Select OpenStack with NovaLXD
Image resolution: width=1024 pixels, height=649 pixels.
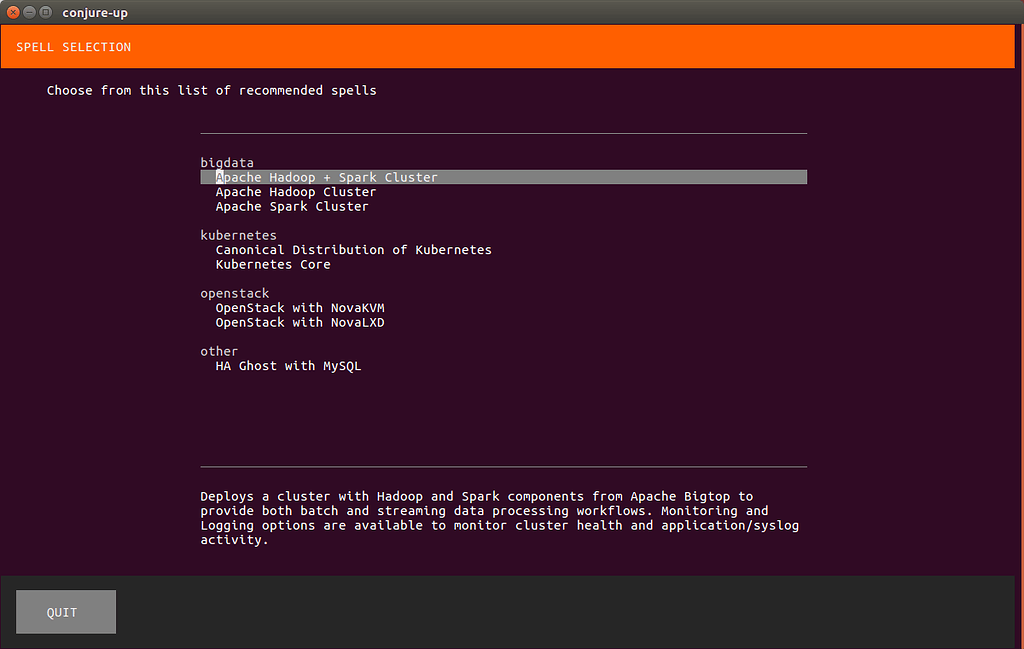(300, 322)
